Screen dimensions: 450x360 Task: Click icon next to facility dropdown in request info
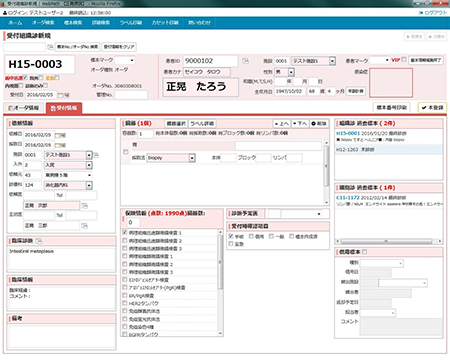(x=96, y=155)
